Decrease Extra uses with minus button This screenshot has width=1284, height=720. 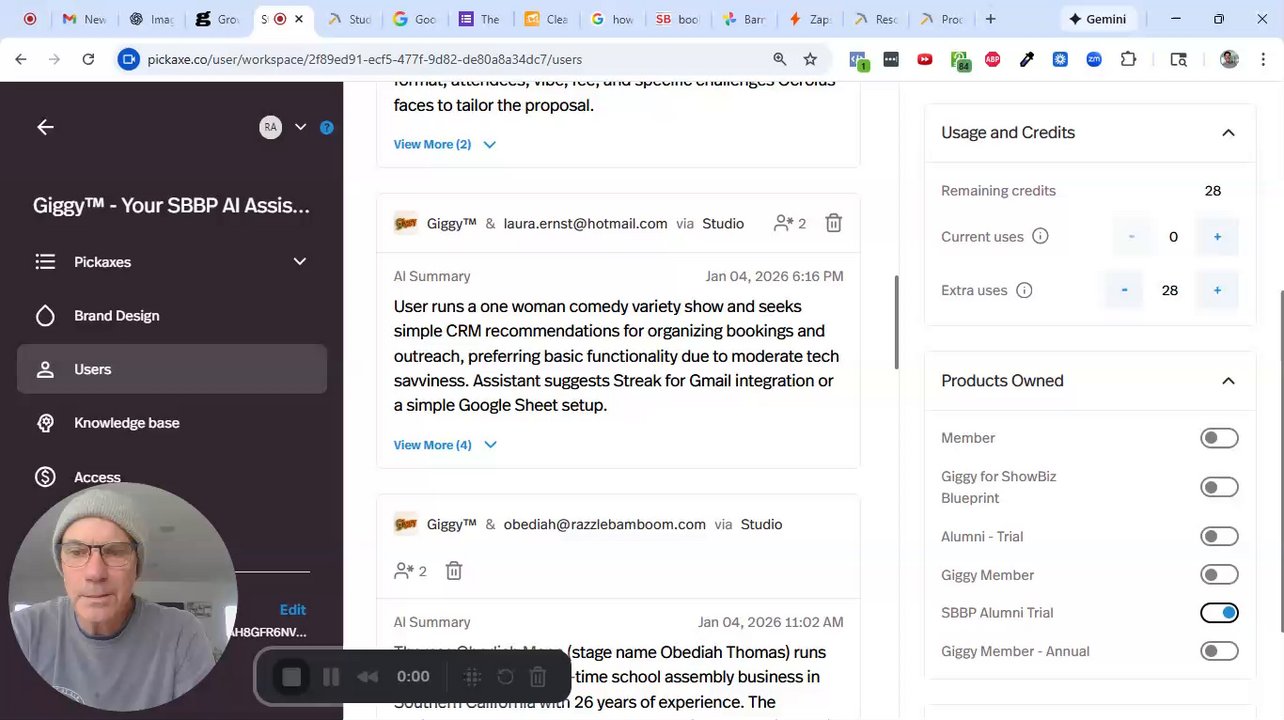1124,290
